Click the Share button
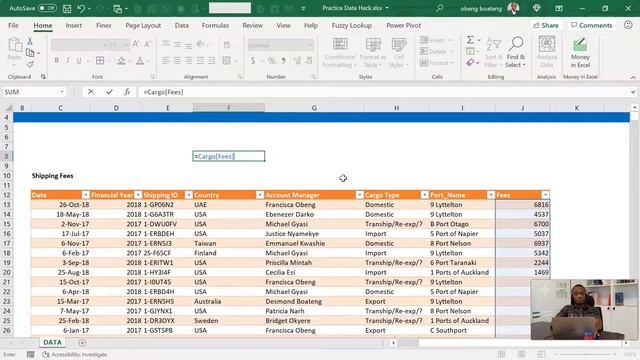 (546, 25)
